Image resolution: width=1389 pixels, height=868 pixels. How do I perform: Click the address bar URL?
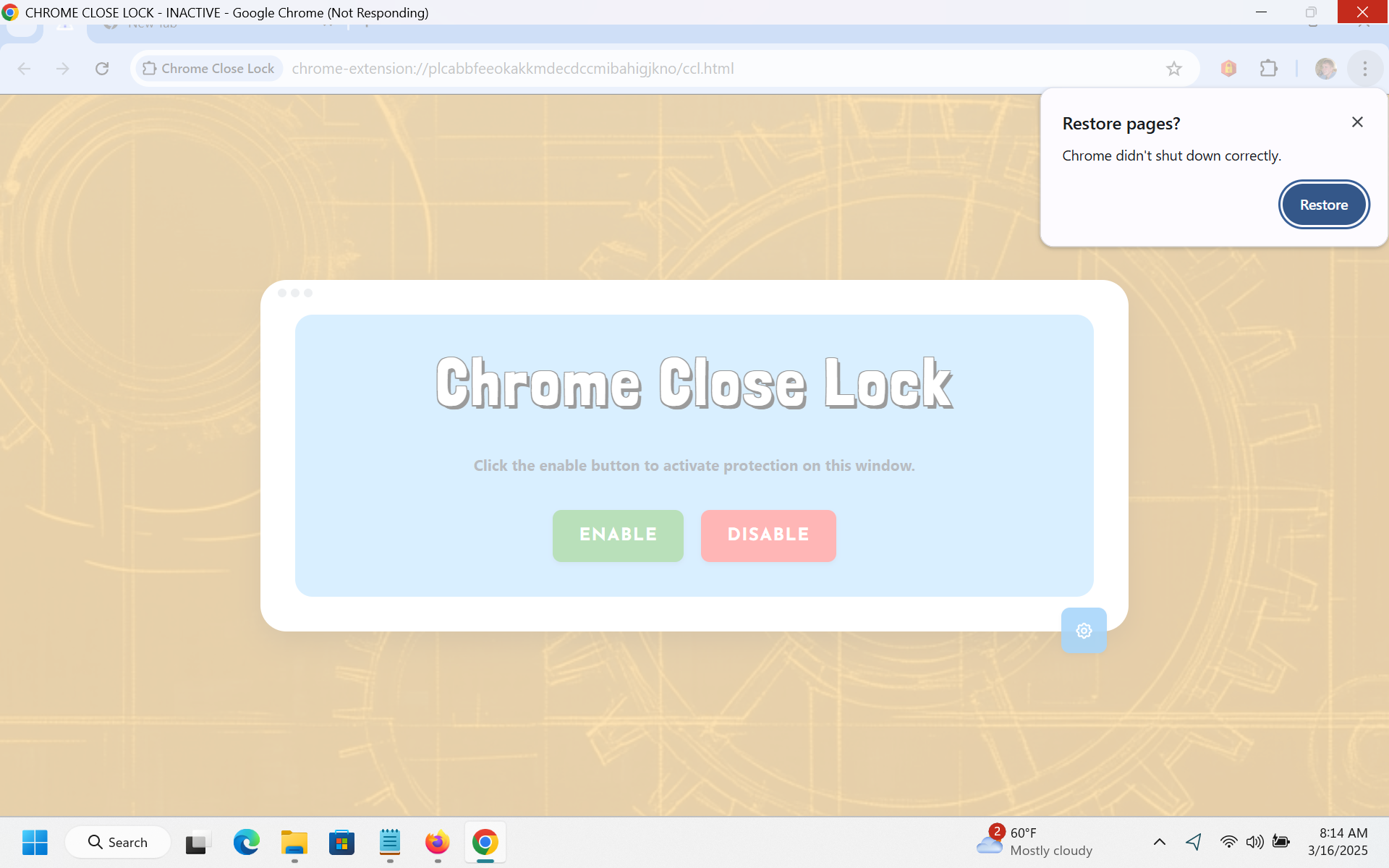click(512, 69)
